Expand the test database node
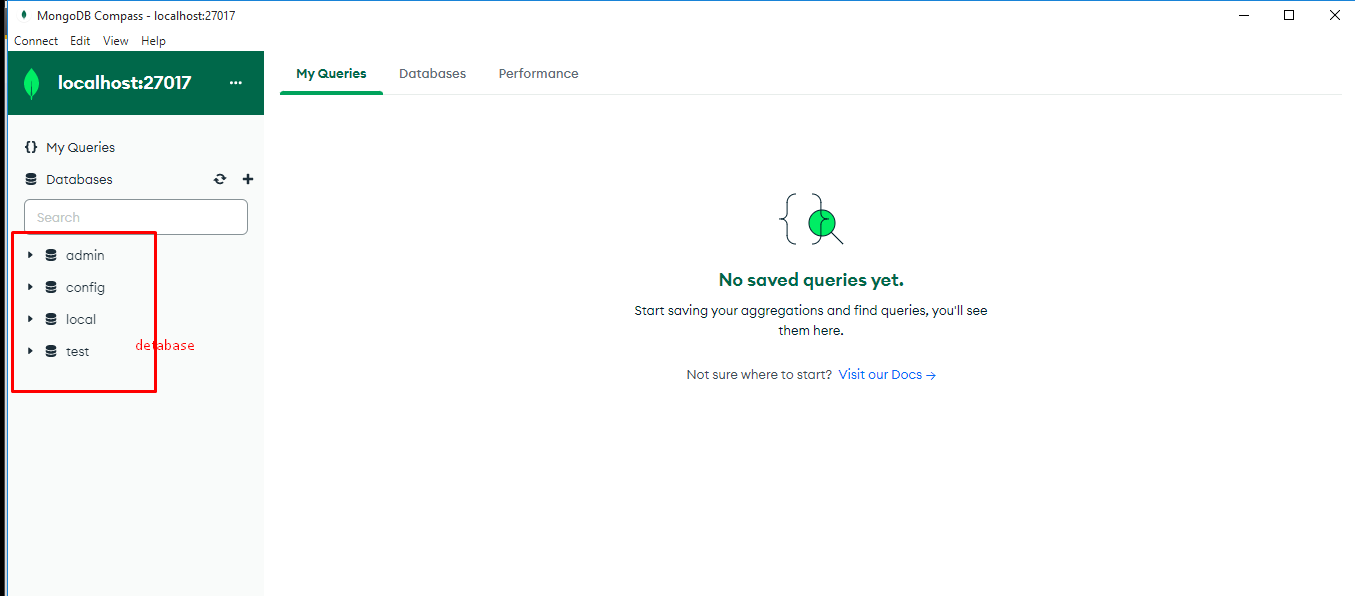Screen dimensions: 1355x596 [30, 352]
